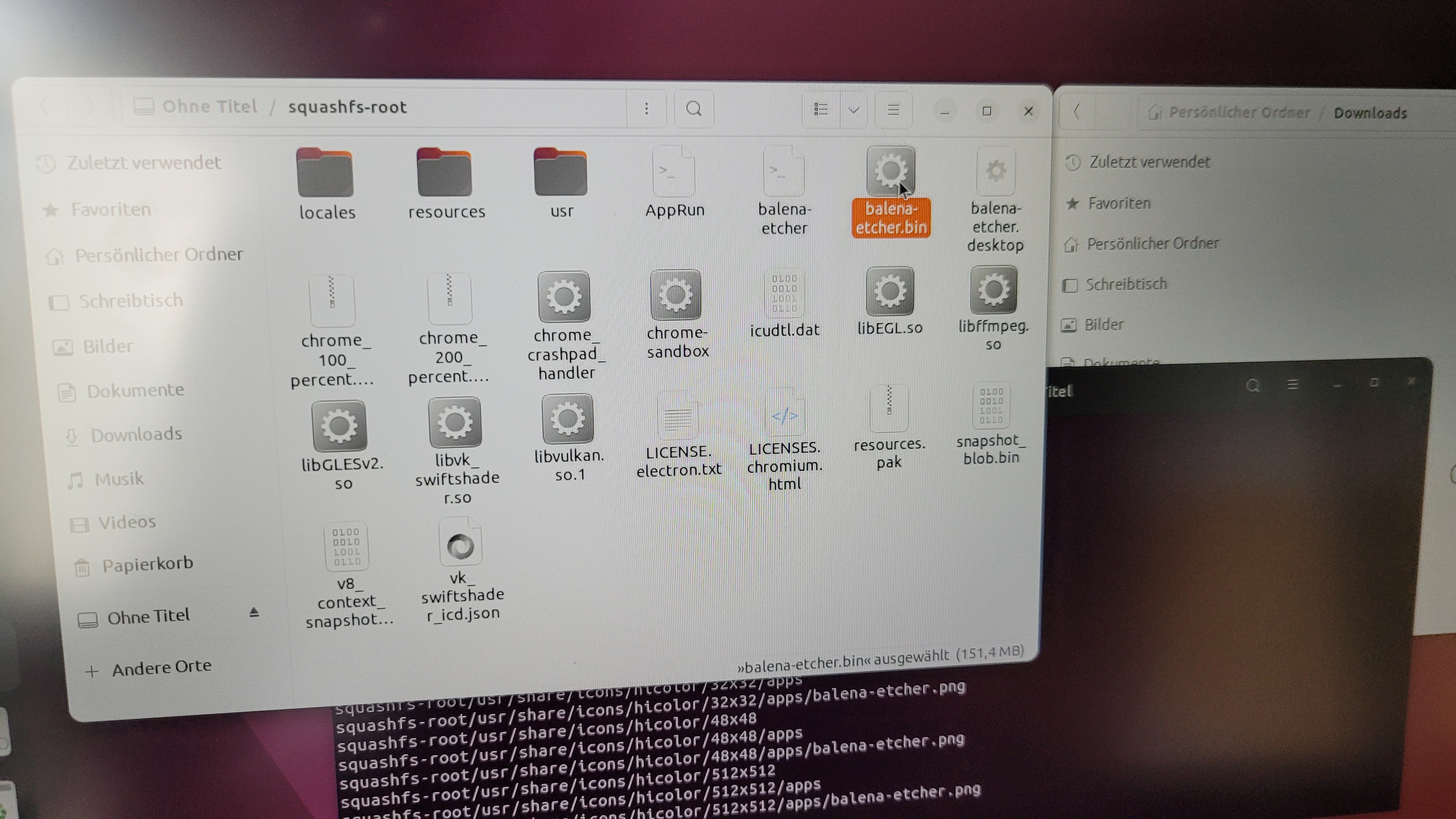Toggle list view in file manager toolbar
This screenshot has height=819, width=1456.
click(821, 109)
